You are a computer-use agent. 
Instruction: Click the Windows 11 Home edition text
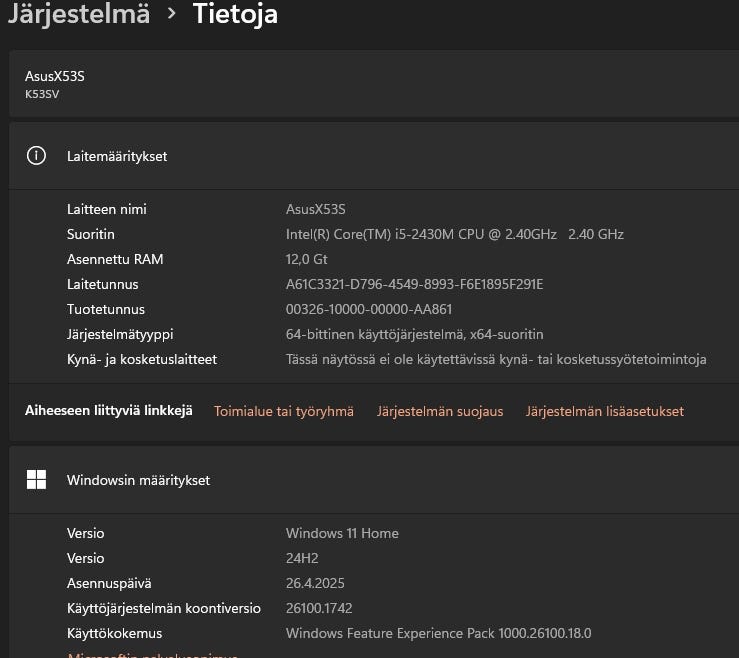342,533
